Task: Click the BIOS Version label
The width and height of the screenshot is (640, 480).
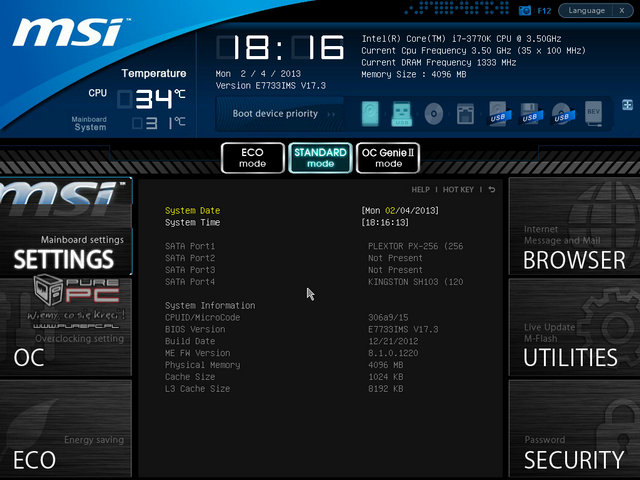Action: tap(195, 329)
